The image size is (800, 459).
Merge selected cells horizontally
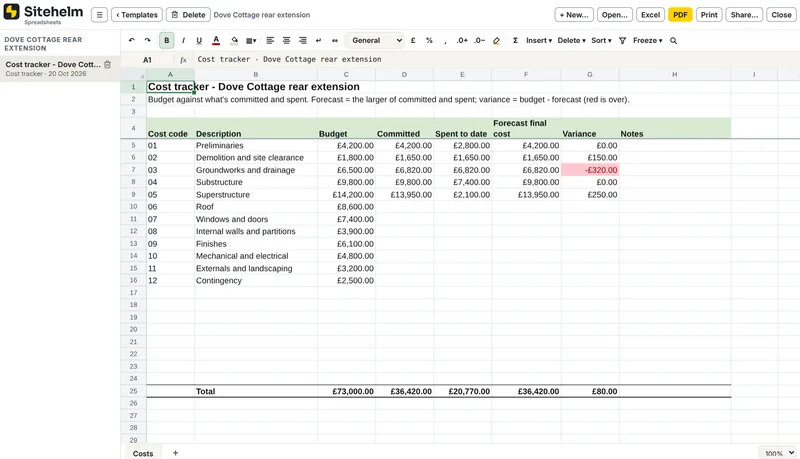[335, 40]
